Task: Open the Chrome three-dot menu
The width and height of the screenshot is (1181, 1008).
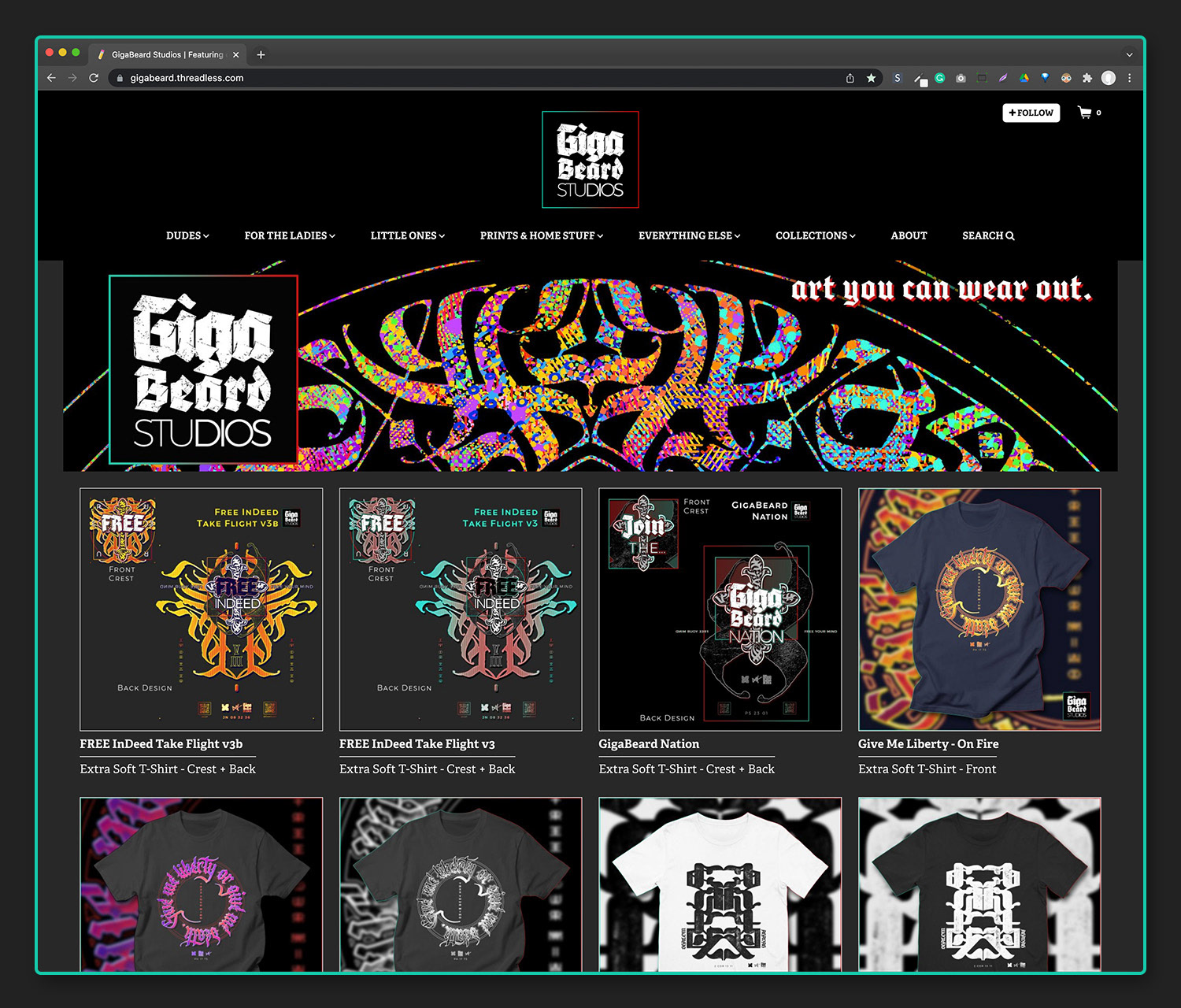Action: coord(1130,78)
